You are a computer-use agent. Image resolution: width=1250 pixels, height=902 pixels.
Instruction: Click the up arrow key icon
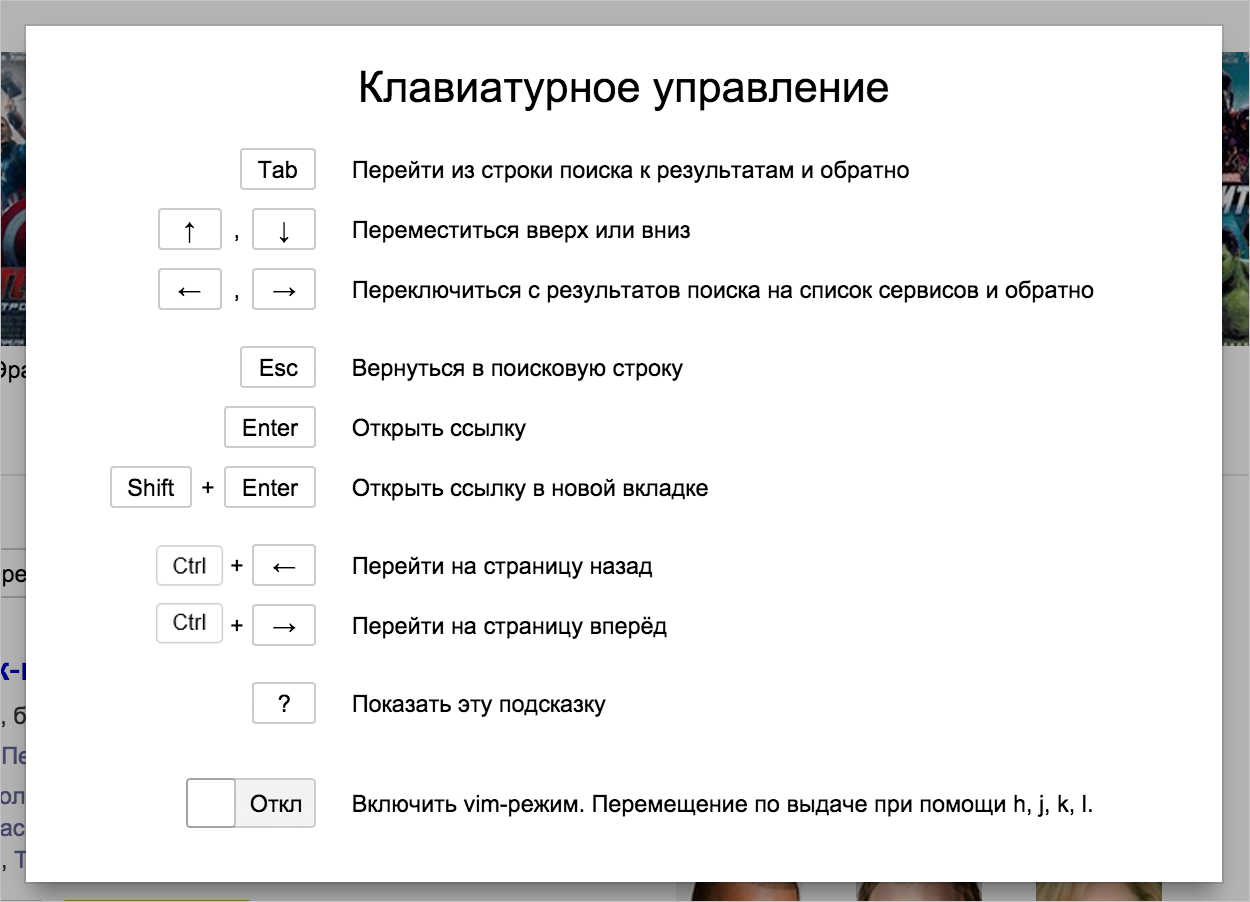190,230
